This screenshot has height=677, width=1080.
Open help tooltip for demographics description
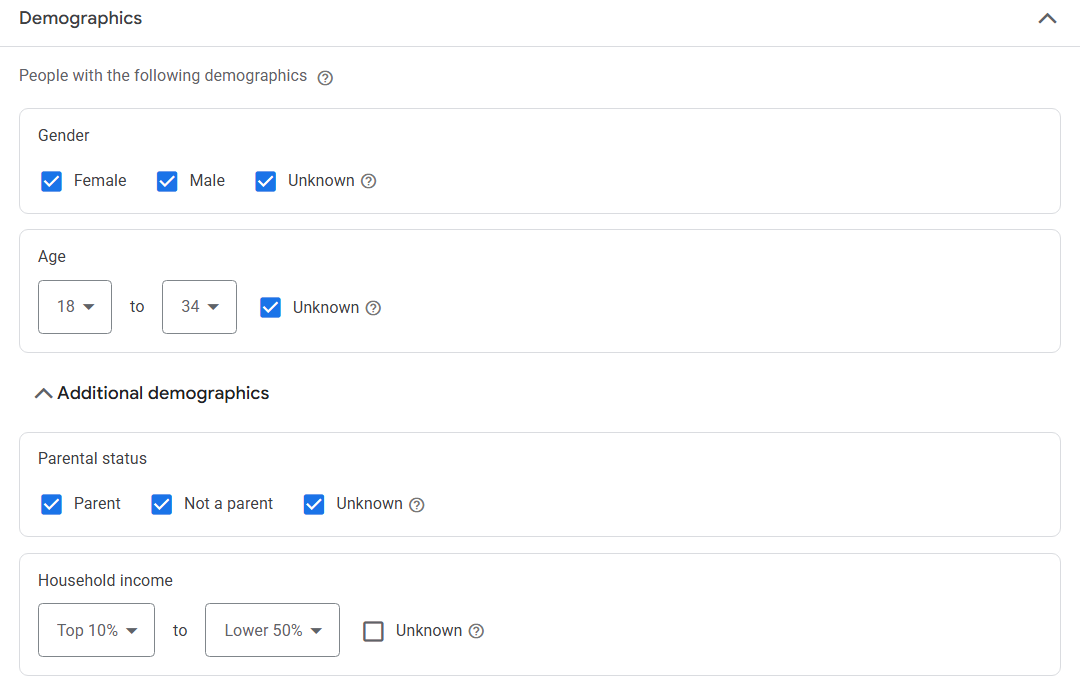coord(324,76)
